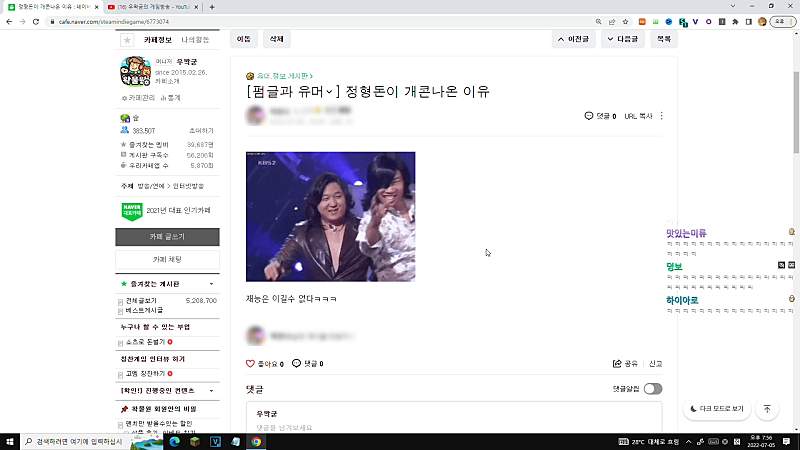Click the cafe favorite star box
800x450 pixels.
coord(127,40)
